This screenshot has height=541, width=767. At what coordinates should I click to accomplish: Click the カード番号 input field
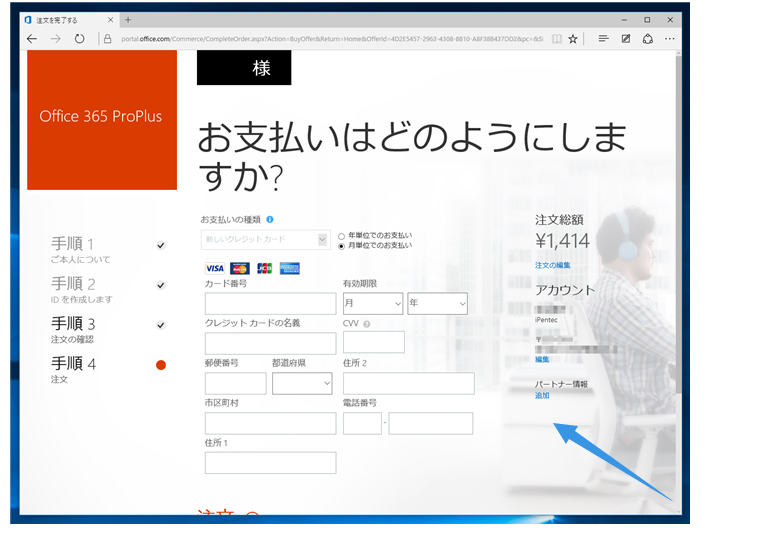(271, 304)
